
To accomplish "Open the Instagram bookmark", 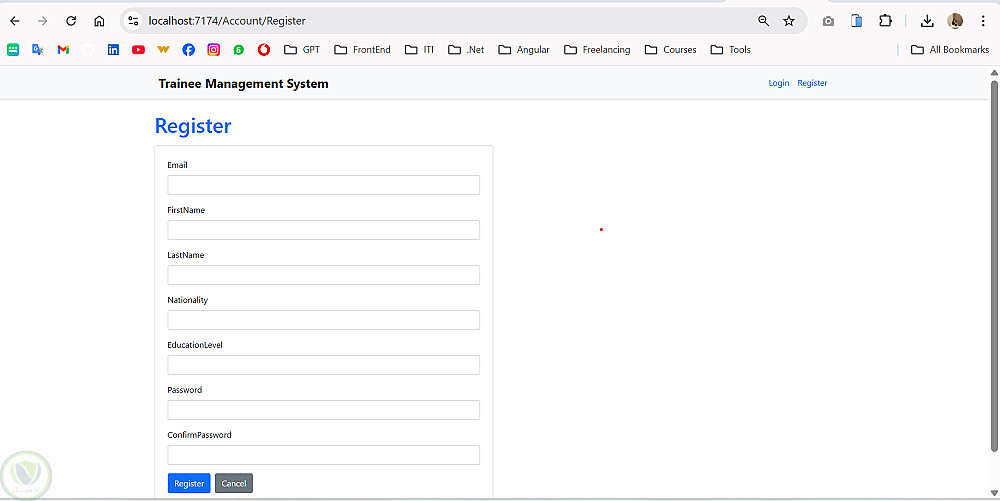I will click(x=214, y=50).
